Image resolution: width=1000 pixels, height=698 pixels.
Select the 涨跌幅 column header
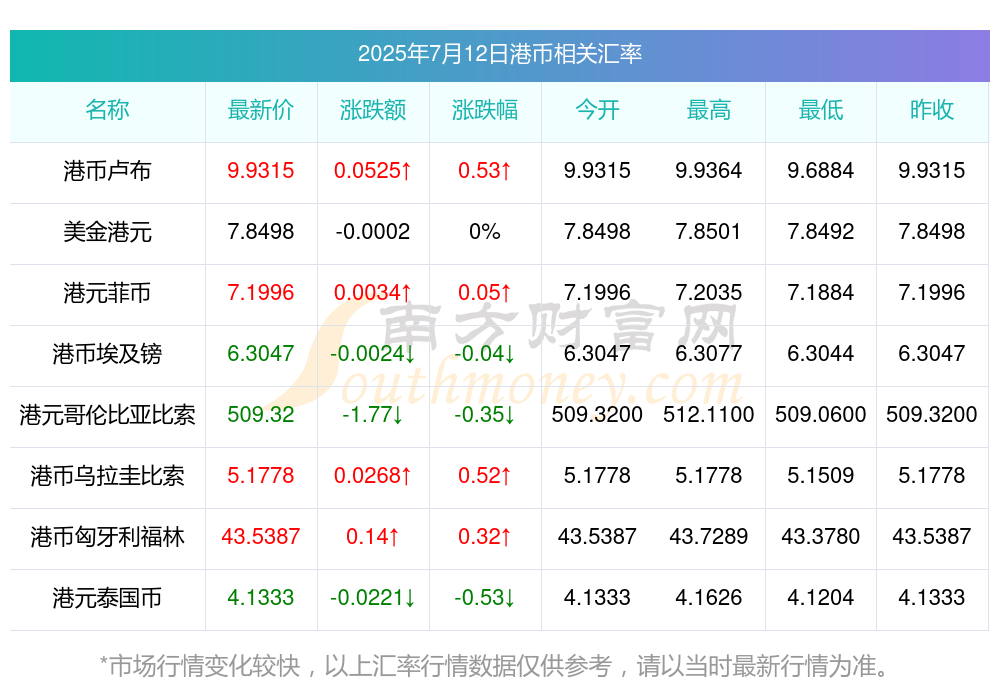pos(485,110)
